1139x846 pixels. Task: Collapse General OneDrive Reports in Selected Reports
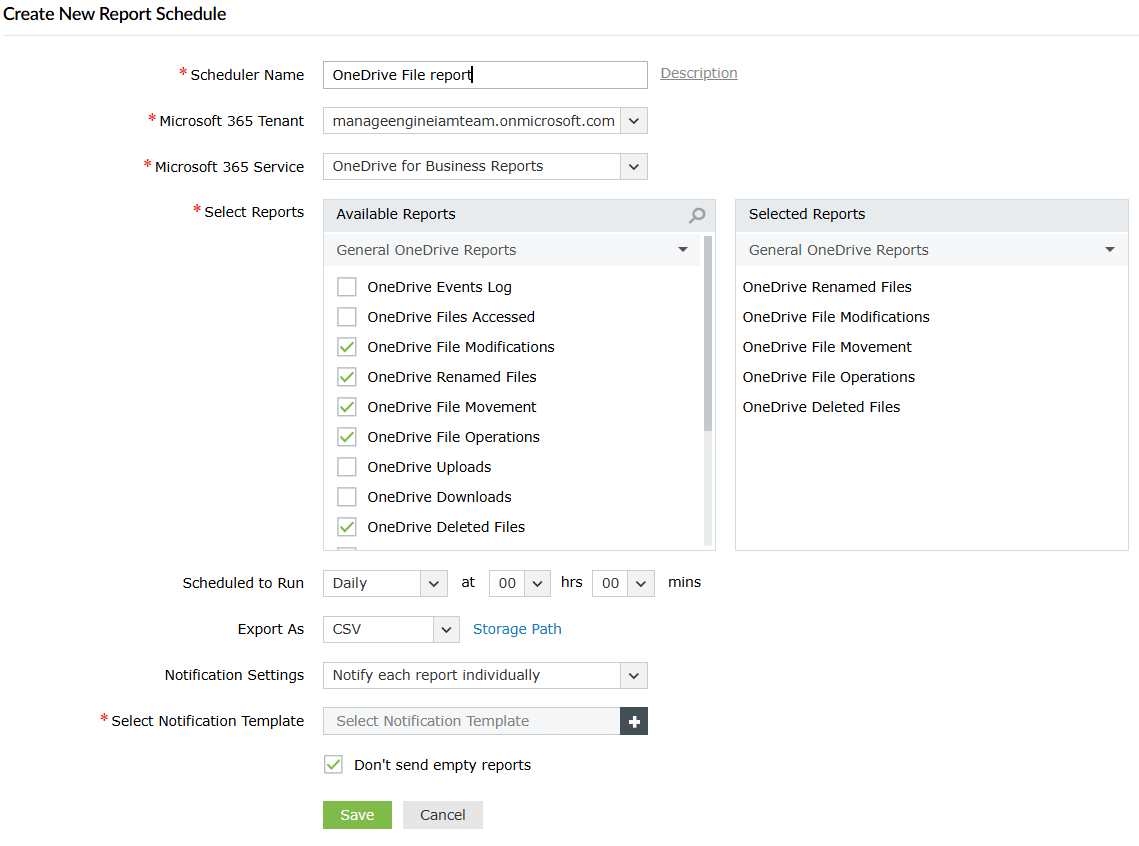tap(1110, 250)
